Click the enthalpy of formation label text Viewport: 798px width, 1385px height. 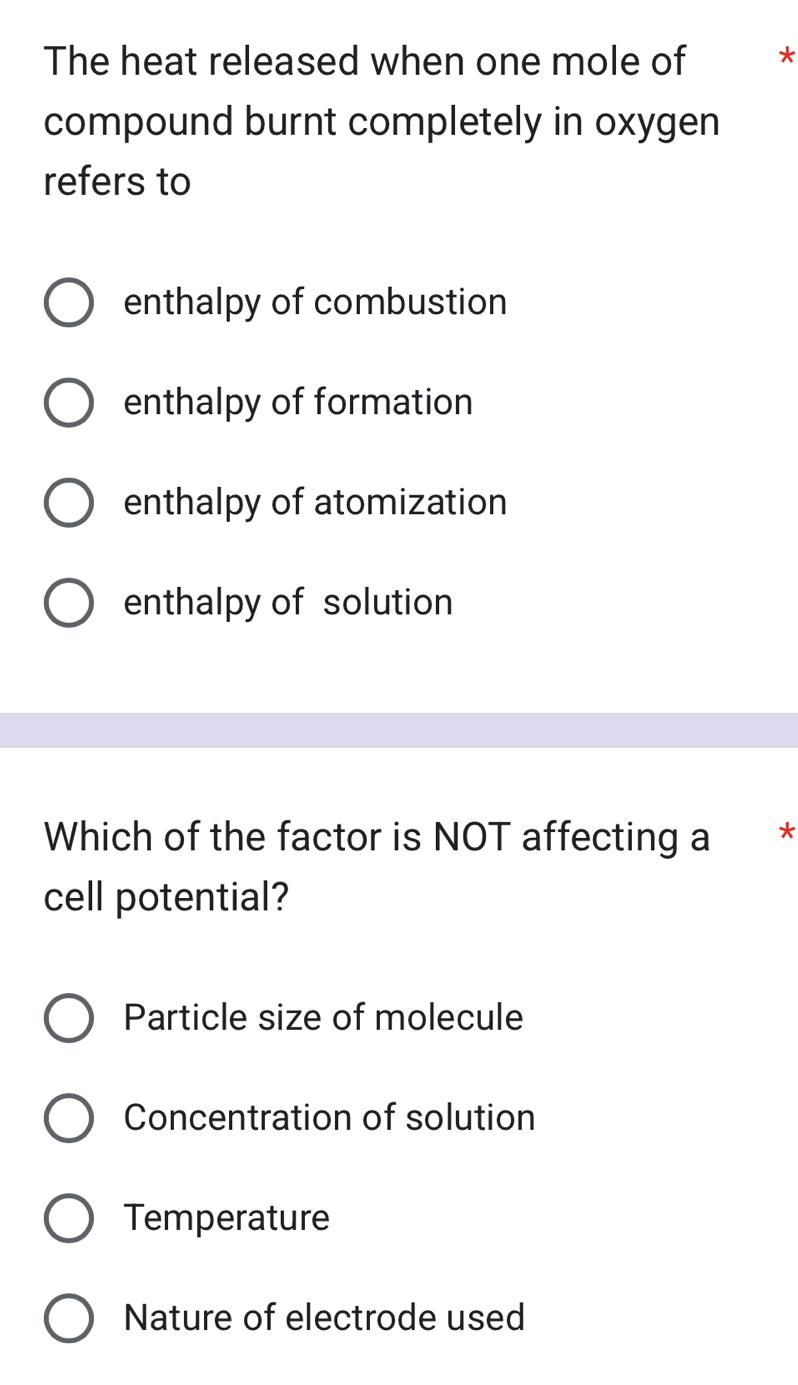pyautogui.click(x=297, y=402)
